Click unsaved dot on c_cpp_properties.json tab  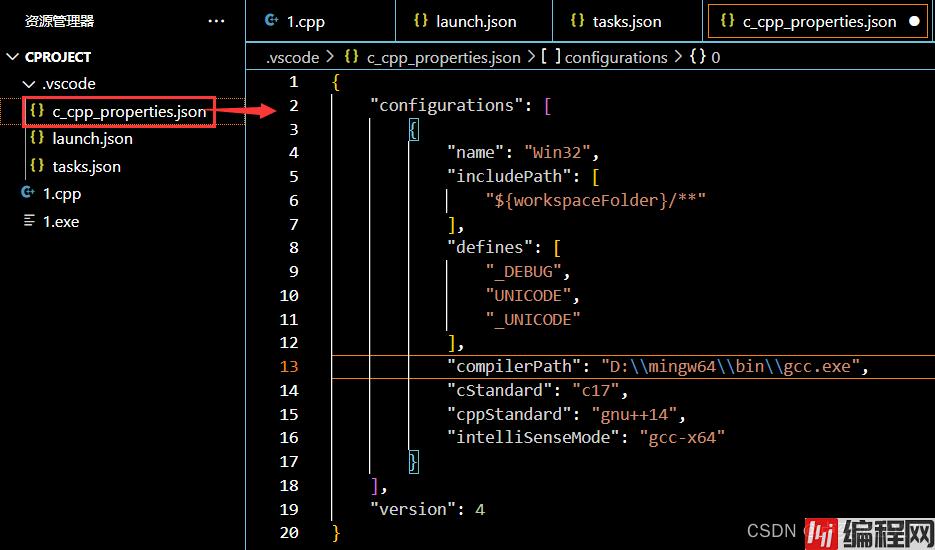pos(914,21)
